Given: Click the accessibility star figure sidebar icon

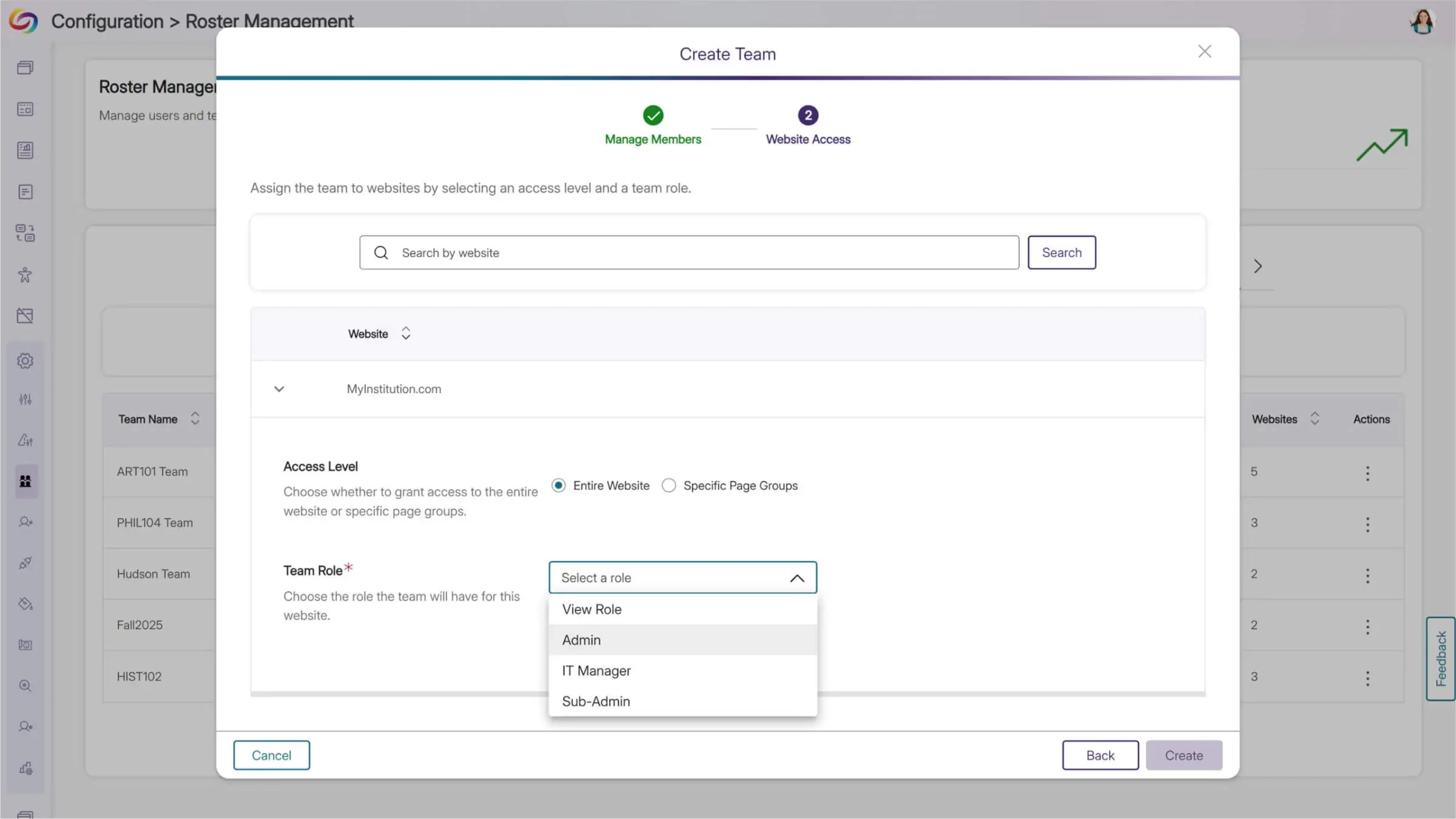Looking at the screenshot, I should (x=25, y=275).
